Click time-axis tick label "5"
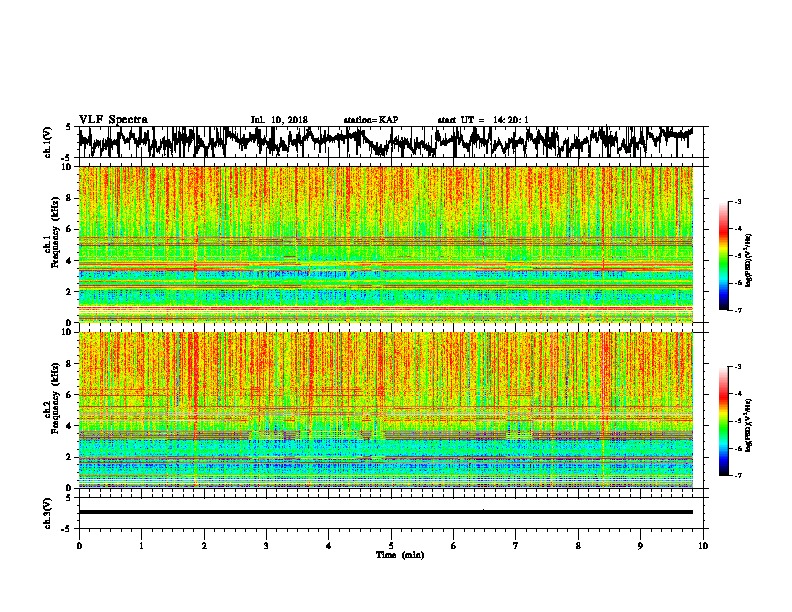This screenshot has height=612, width=792. coord(391,546)
